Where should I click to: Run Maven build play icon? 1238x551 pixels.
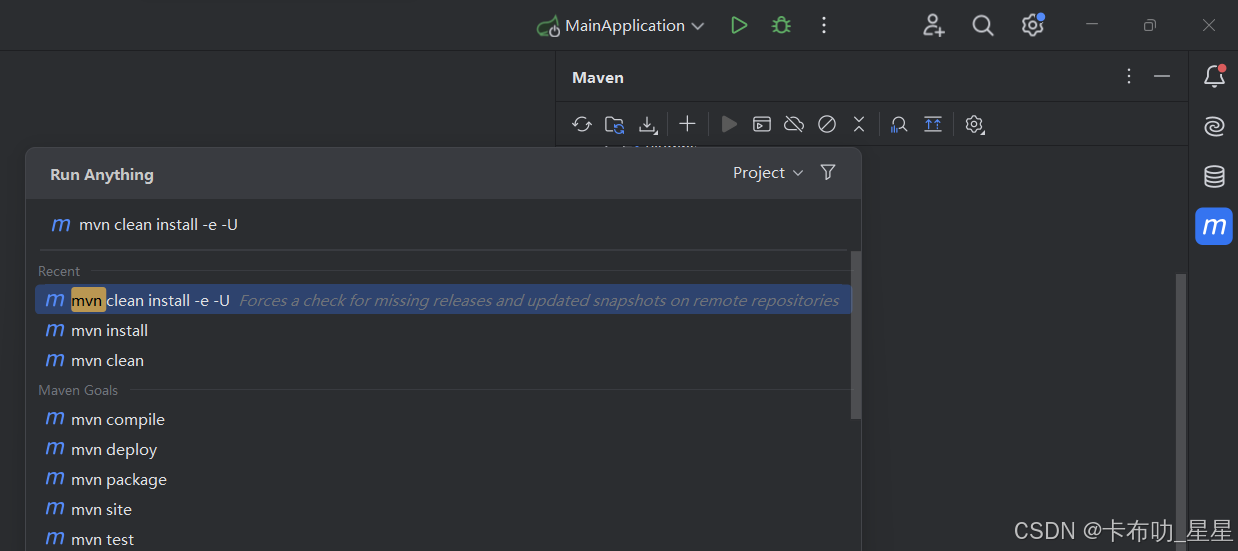[x=729, y=124]
